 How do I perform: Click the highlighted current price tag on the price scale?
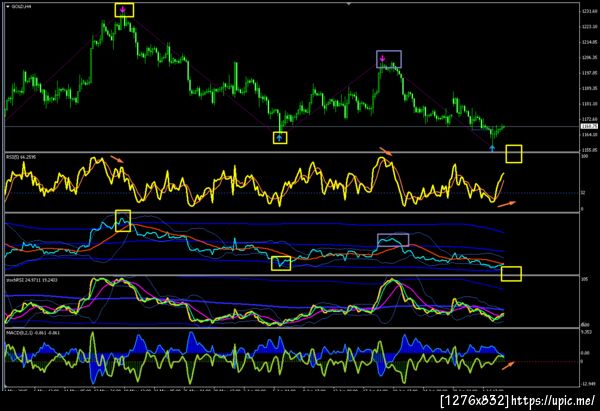tap(589, 126)
